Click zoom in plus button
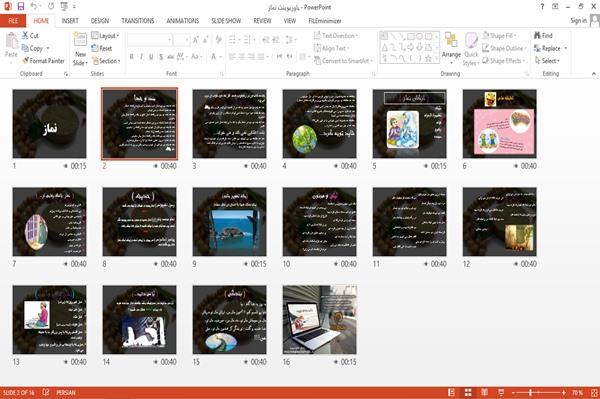600x399 pixels. point(564,392)
